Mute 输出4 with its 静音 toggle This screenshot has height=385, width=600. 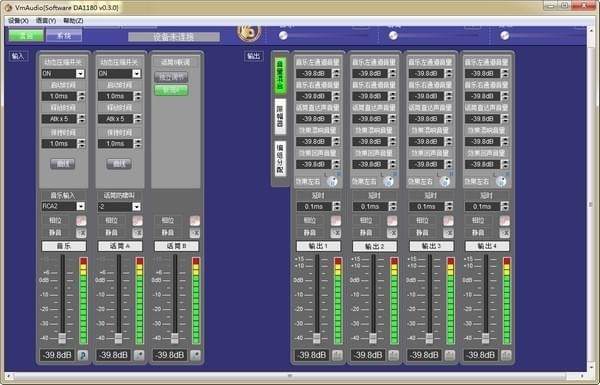[x=505, y=233]
